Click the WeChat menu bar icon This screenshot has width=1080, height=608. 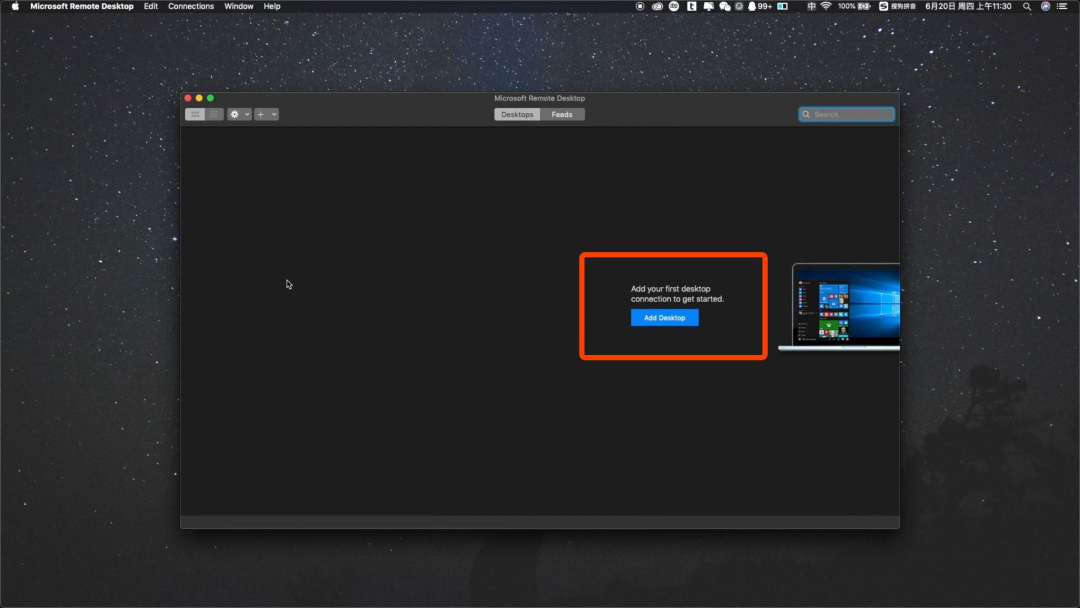(725, 6)
